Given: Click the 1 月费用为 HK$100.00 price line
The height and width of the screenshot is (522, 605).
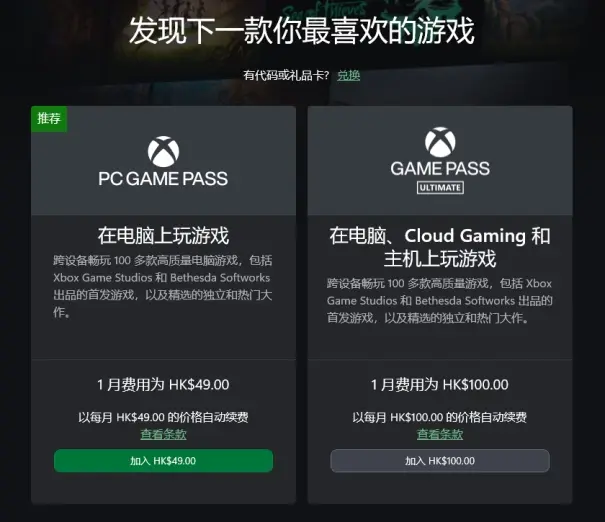Looking at the screenshot, I should click(x=440, y=385).
